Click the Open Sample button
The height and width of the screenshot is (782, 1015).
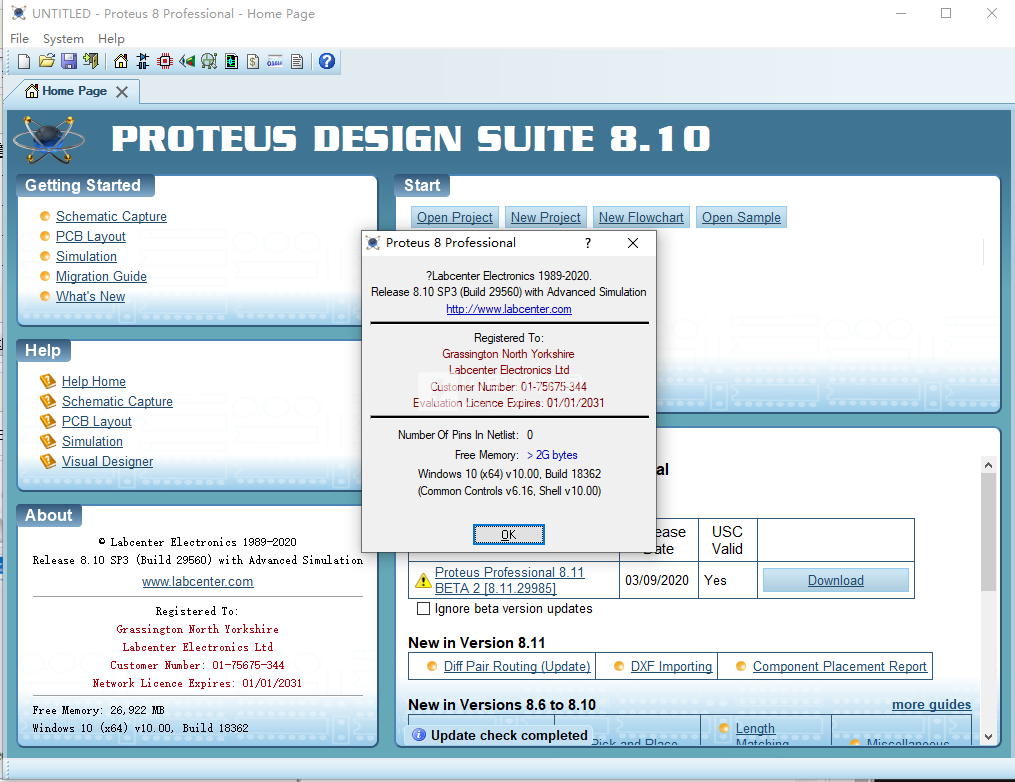tap(741, 218)
